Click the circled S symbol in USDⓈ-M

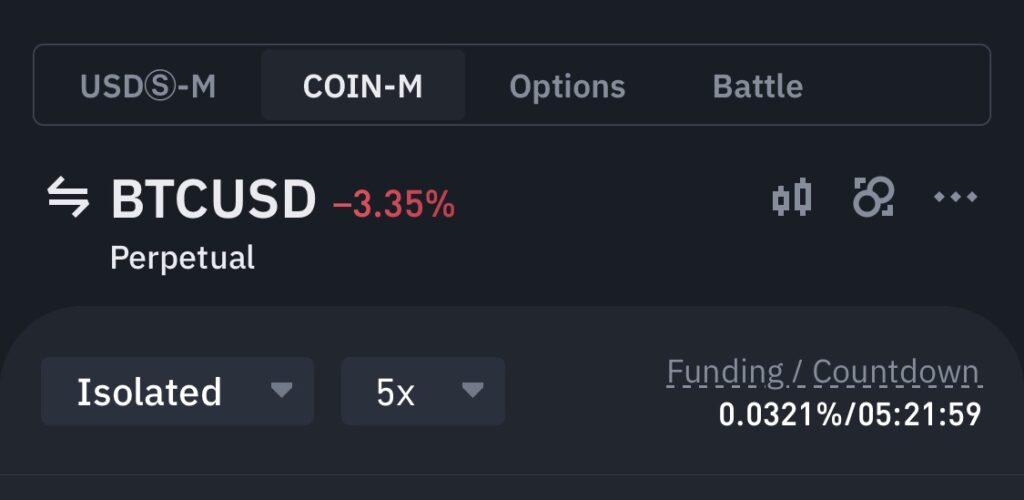[159, 87]
